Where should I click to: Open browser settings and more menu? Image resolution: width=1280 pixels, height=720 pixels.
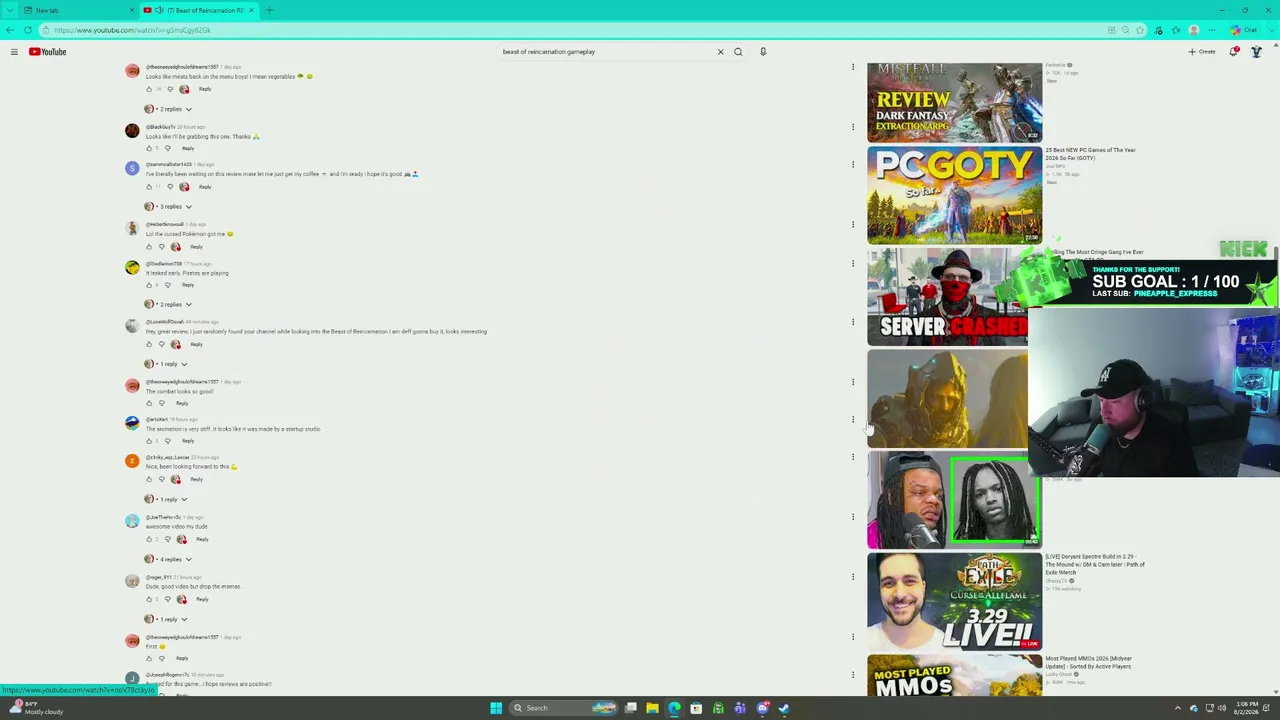pyautogui.click(x=1212, y=30)
